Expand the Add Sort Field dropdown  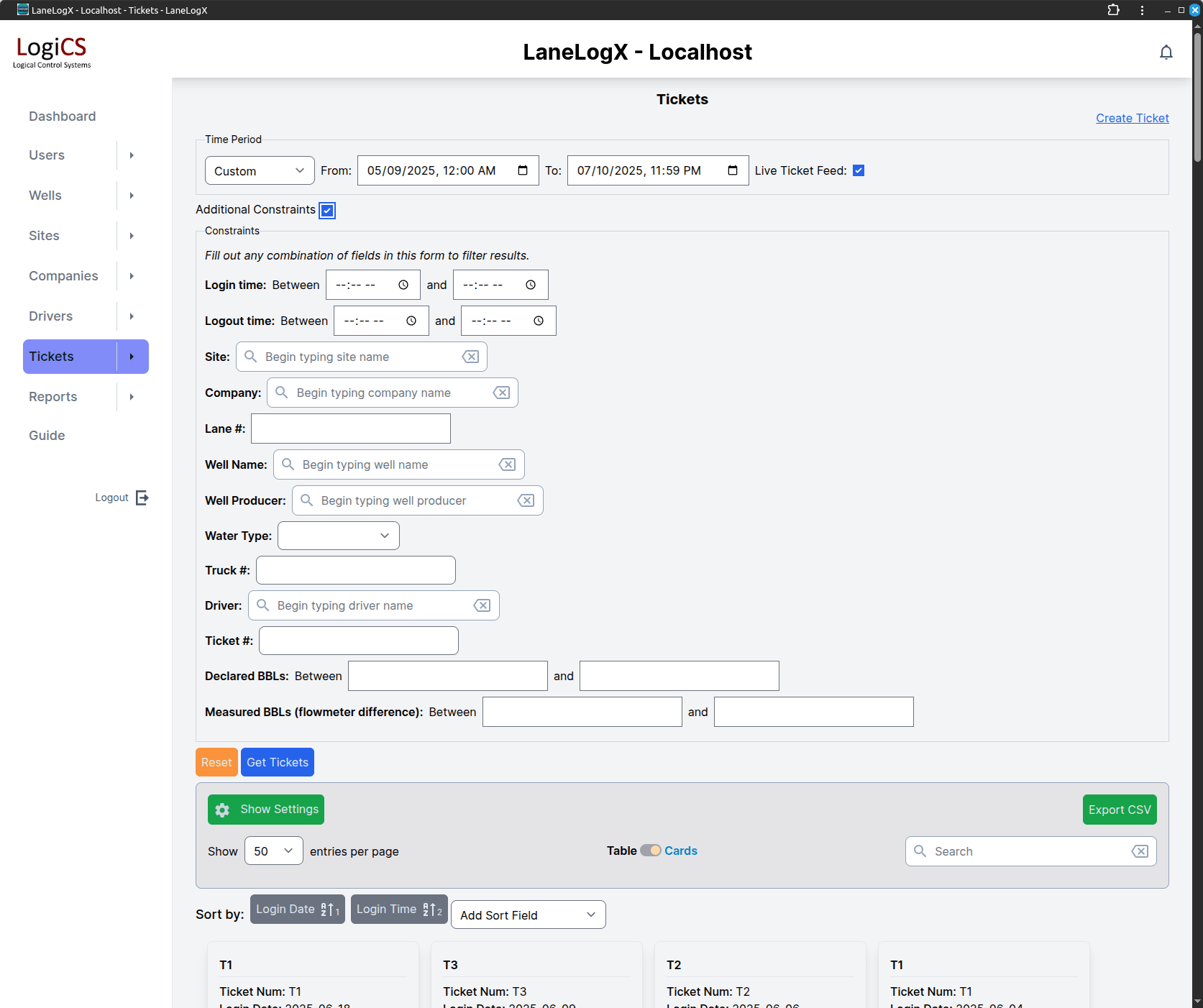[528, 915]
